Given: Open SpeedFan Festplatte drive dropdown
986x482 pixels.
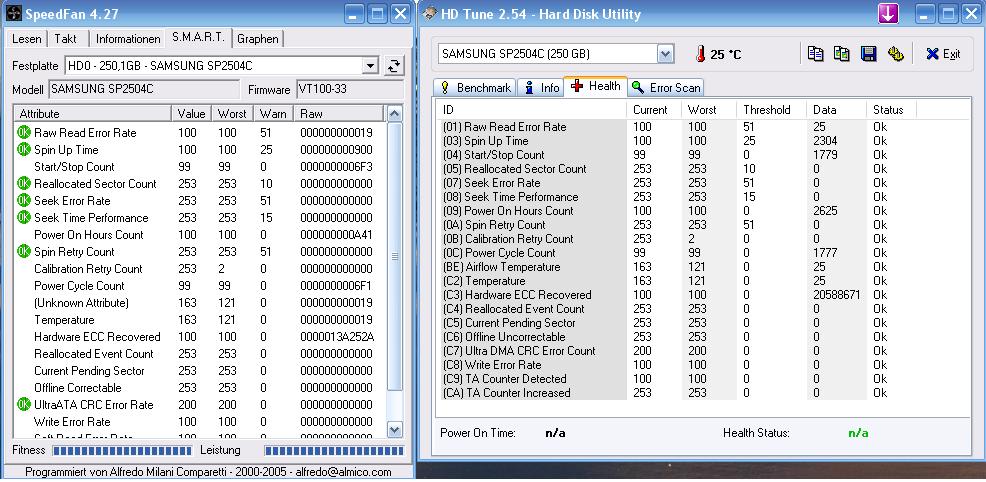Looking at the screenshot, I should pyautogui.click(x=370, y=65).
